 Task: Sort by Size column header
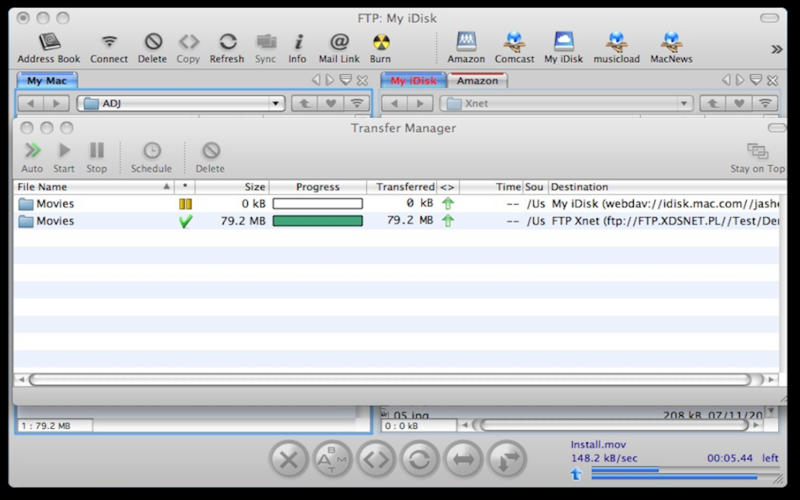232,187
